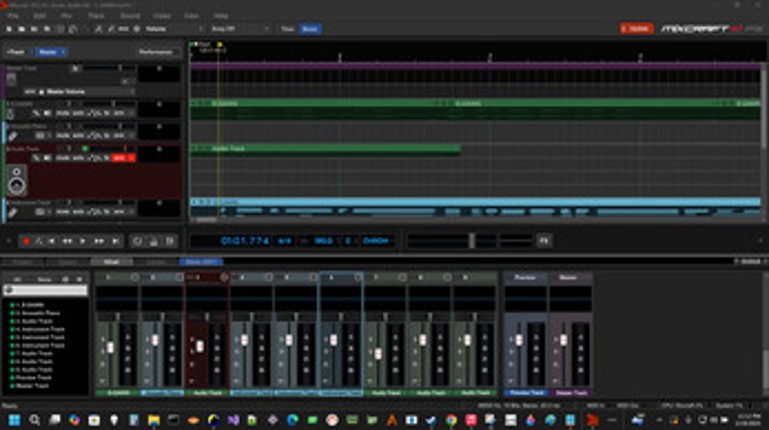Disarm the red arm button on the Audio Track
This screenshot has height=430, width=769.
pos(120,157)
